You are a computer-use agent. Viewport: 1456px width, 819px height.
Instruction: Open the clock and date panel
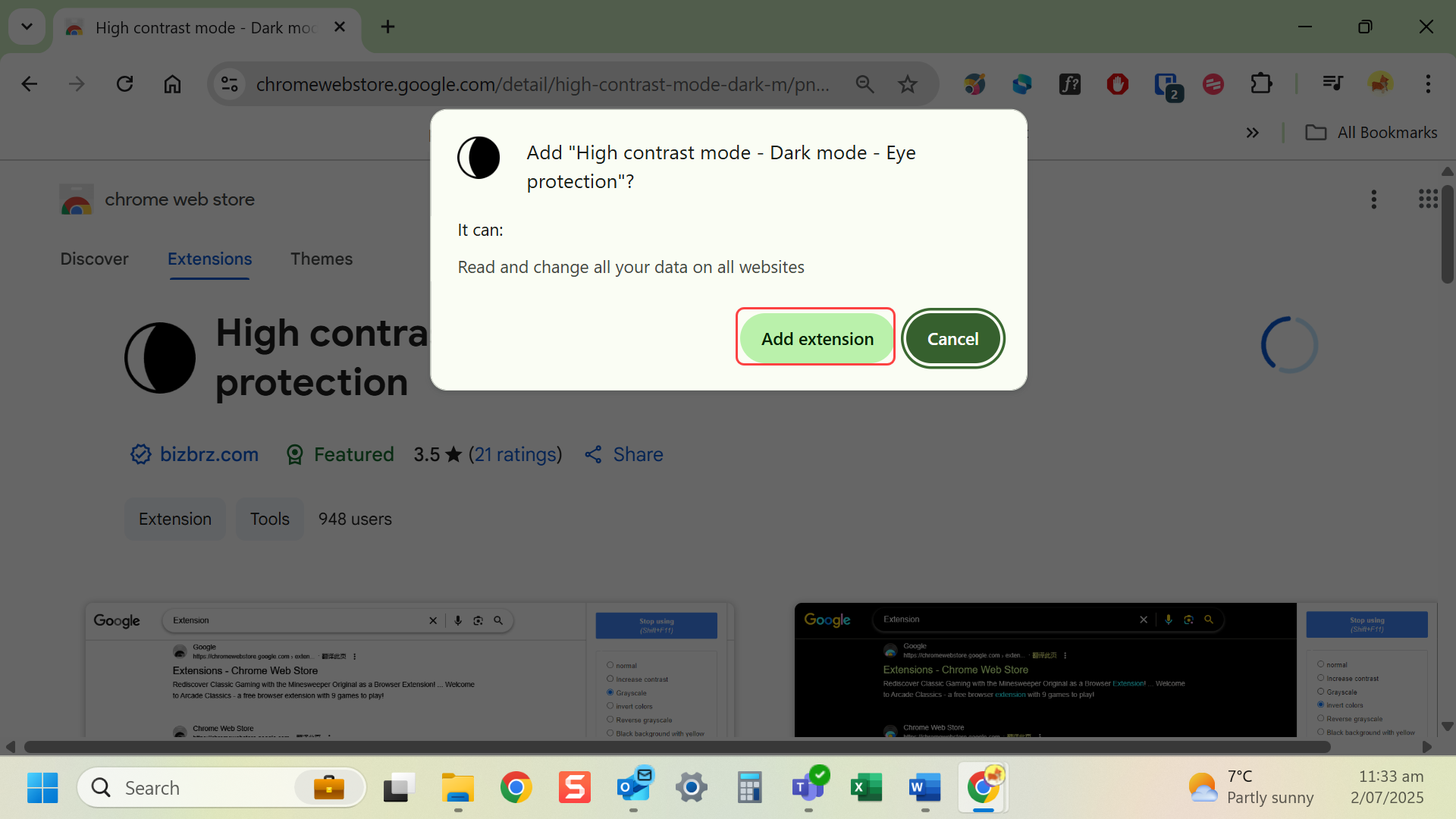click(x=1387, y=787)
